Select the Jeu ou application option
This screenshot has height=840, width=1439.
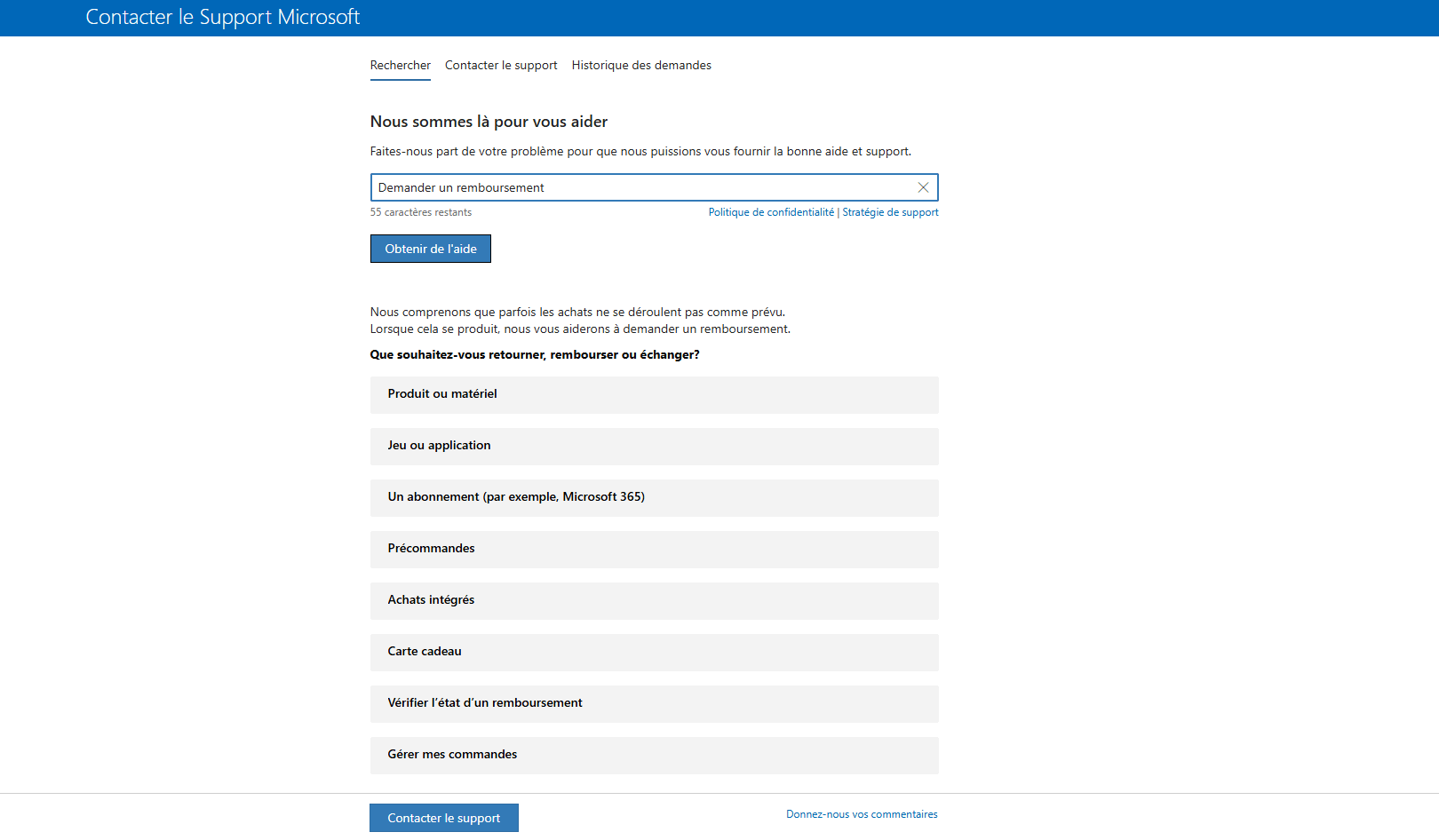[x=655, y=446]
